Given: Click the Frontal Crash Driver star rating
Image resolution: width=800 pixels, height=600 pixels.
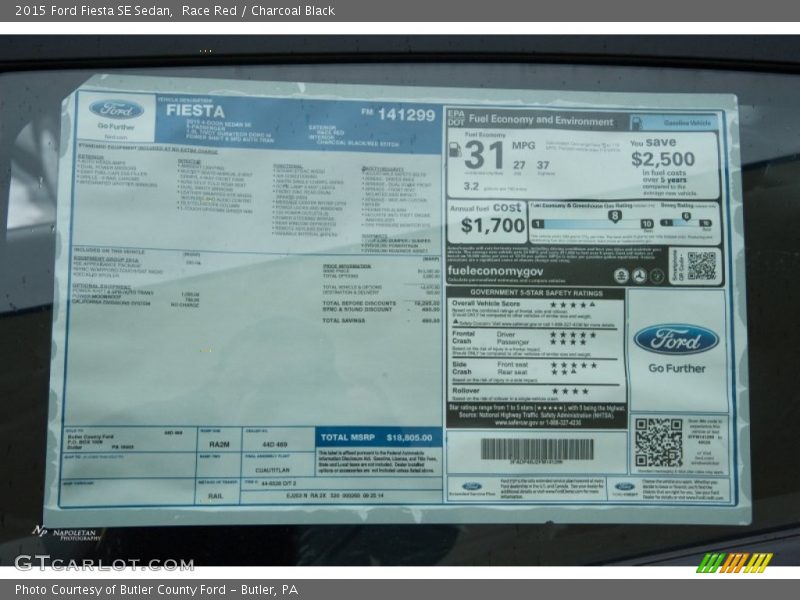Looking at the screenshot, I should coord(573,335).
